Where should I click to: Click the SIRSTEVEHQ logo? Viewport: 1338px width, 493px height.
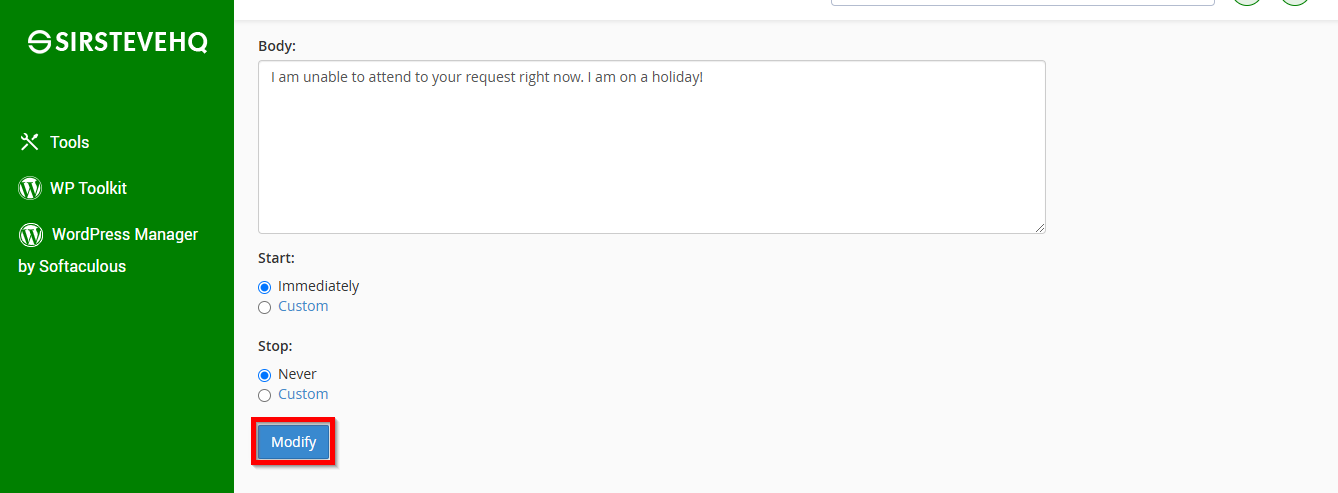pyautogui.click(x=117, y=42)
